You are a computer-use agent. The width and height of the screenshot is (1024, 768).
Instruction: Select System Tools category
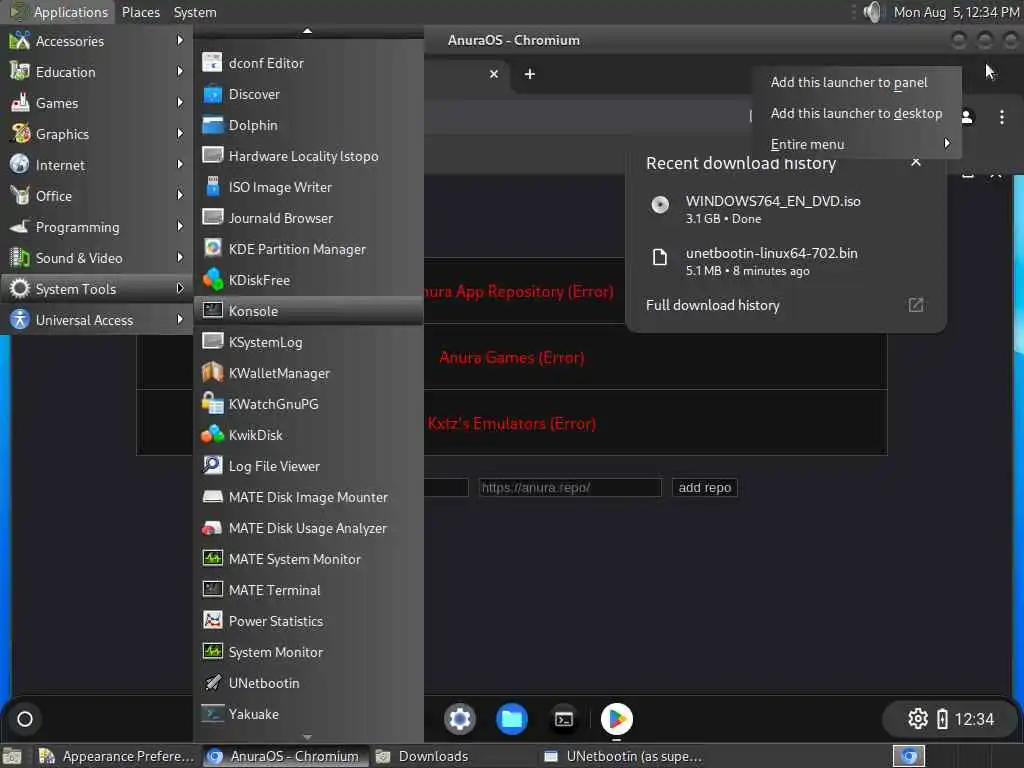(x=97, y=289)
